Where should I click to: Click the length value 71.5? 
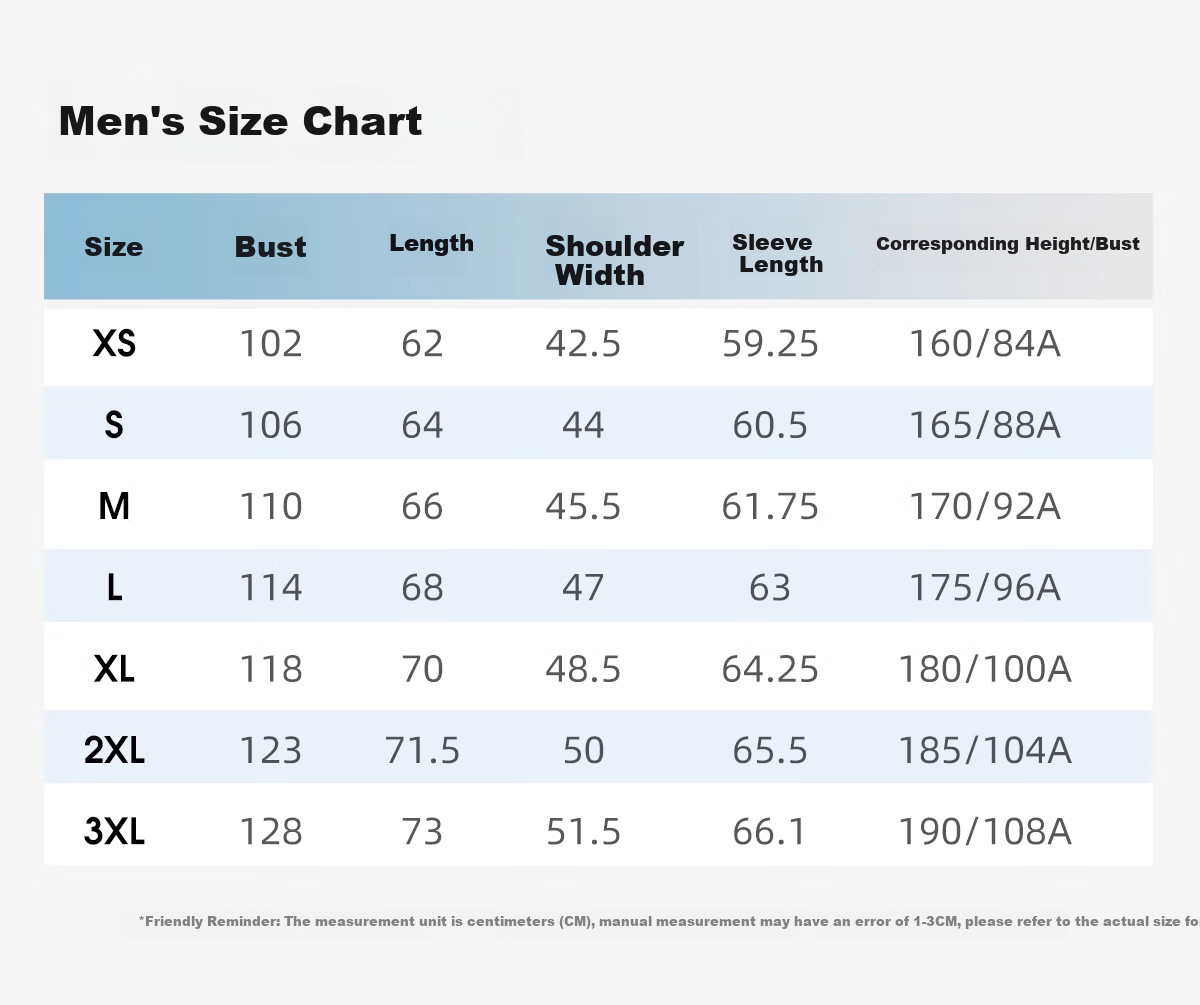(422, 750)
